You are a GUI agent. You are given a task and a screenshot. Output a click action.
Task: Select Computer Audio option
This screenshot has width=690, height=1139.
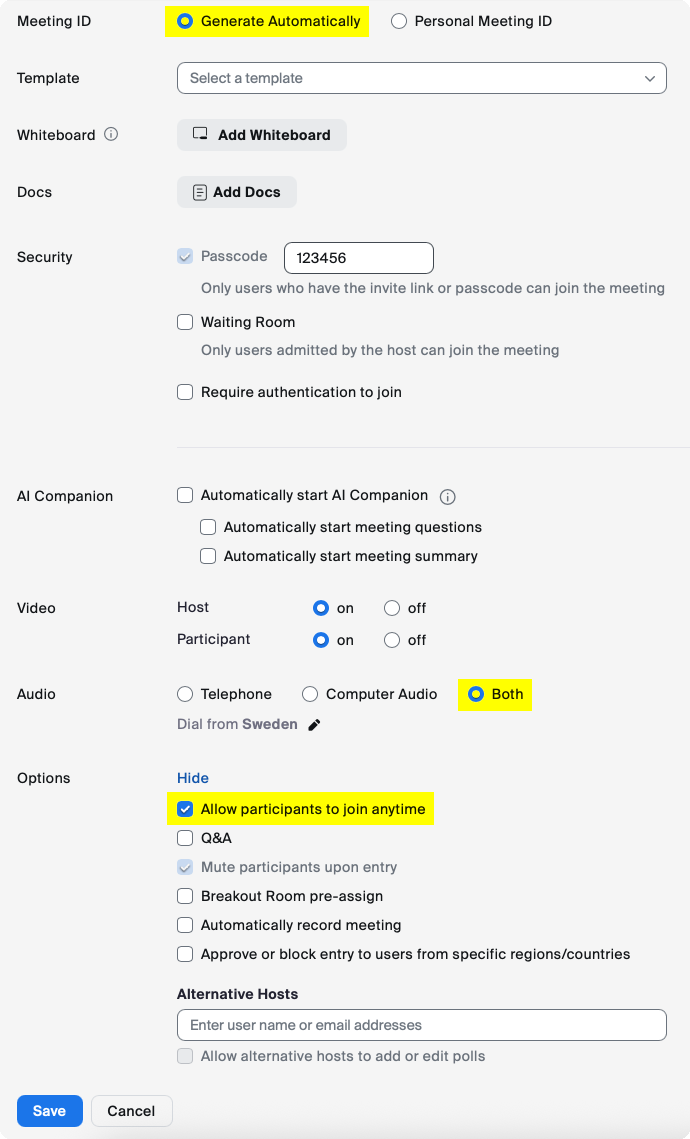[x=310, y=694]
